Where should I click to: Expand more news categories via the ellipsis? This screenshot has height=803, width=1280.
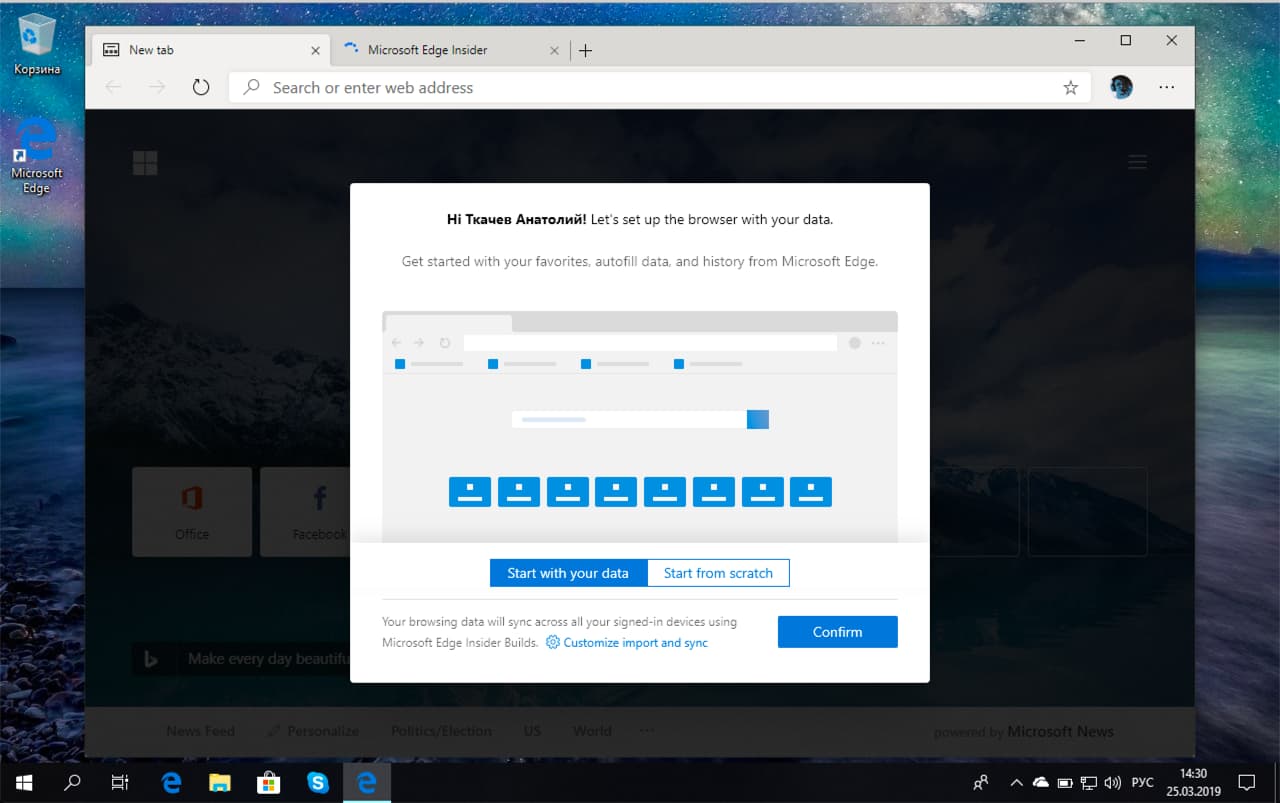click(647, 731)
